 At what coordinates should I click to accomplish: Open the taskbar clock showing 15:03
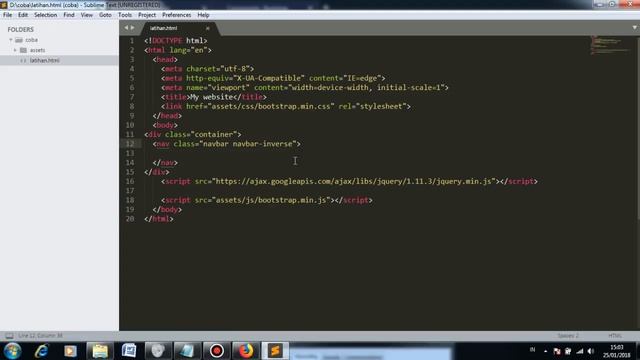(x=617, y=351)
